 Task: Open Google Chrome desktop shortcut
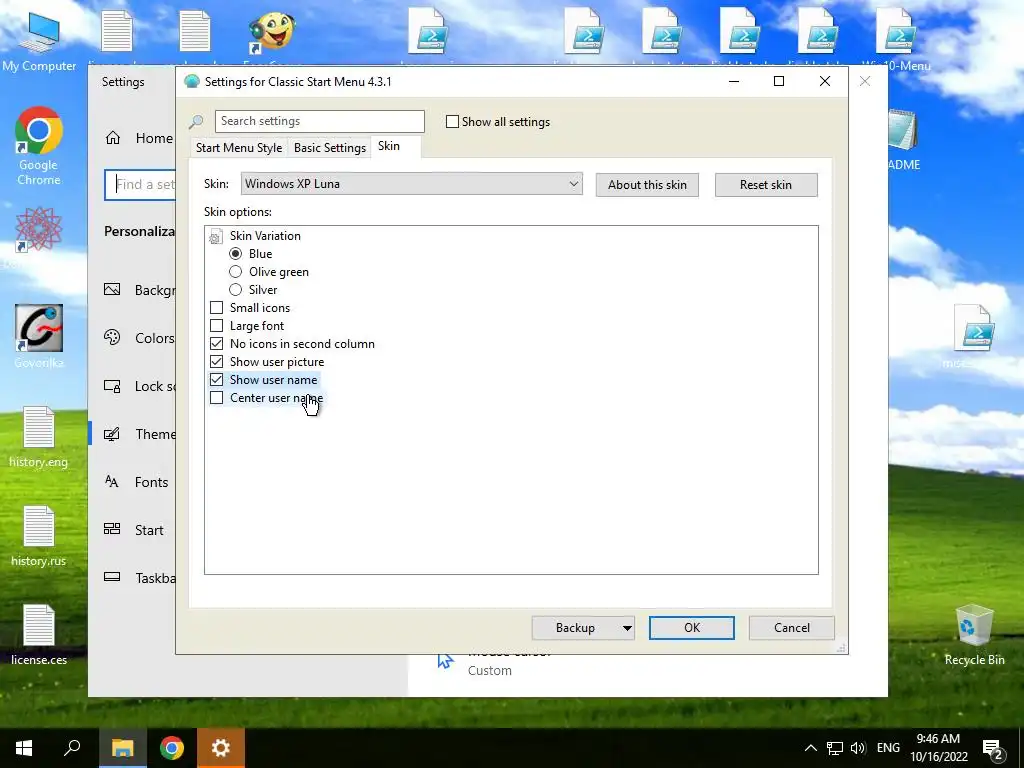[x=39, y=145]
